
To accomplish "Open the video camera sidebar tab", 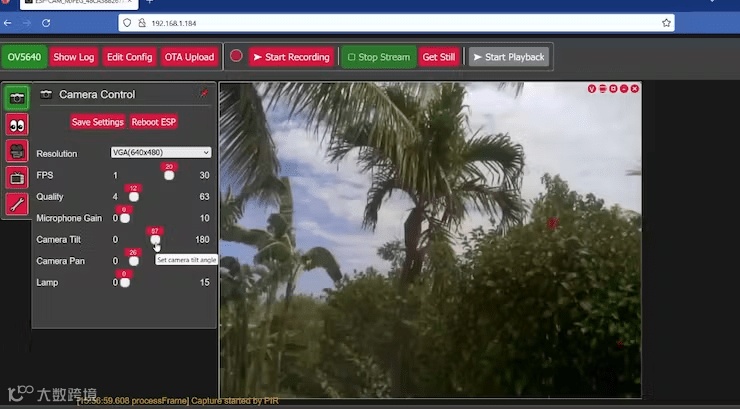I will tap(17, 151).
